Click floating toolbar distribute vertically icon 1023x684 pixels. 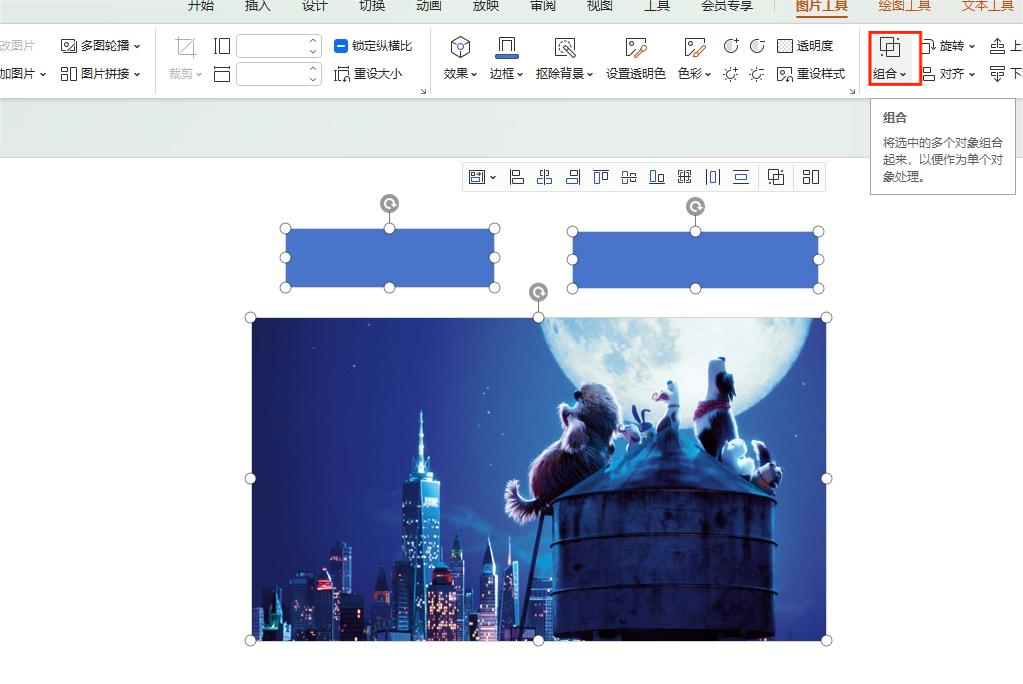point(741,177)
